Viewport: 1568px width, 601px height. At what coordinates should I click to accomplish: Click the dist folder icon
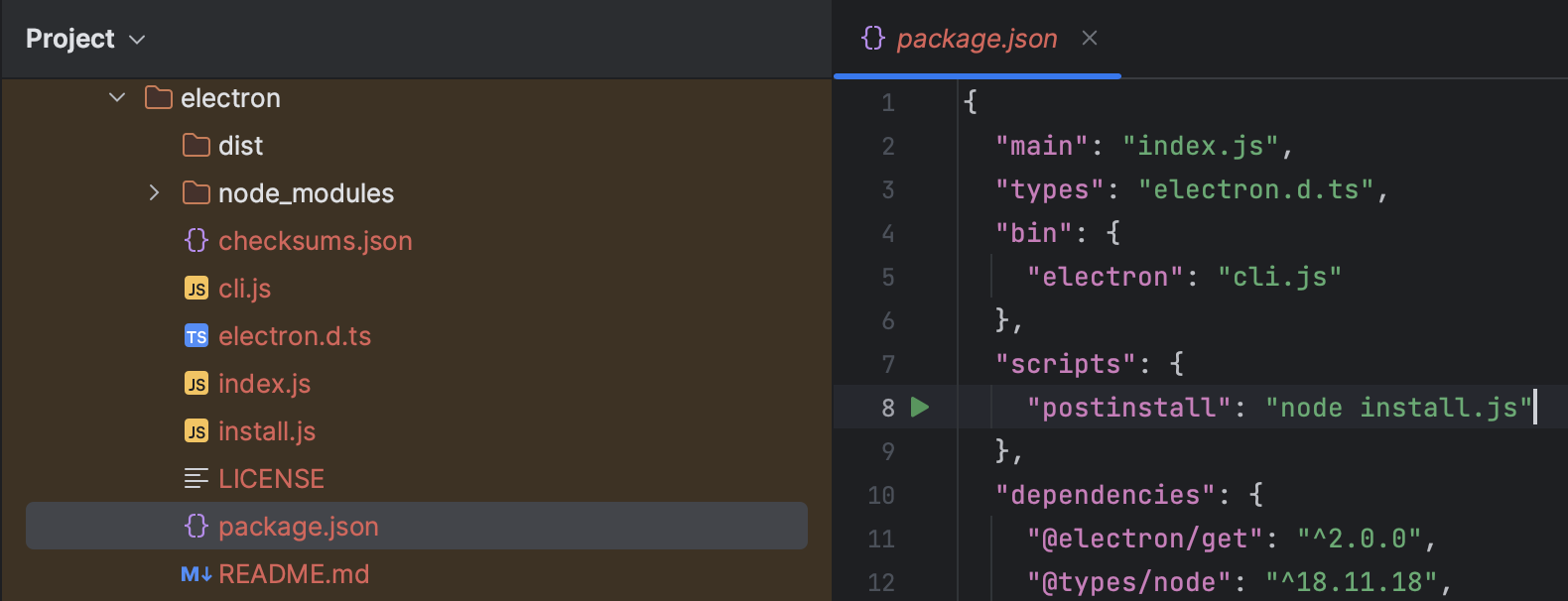pyautogui.click(x=196, y=146)
